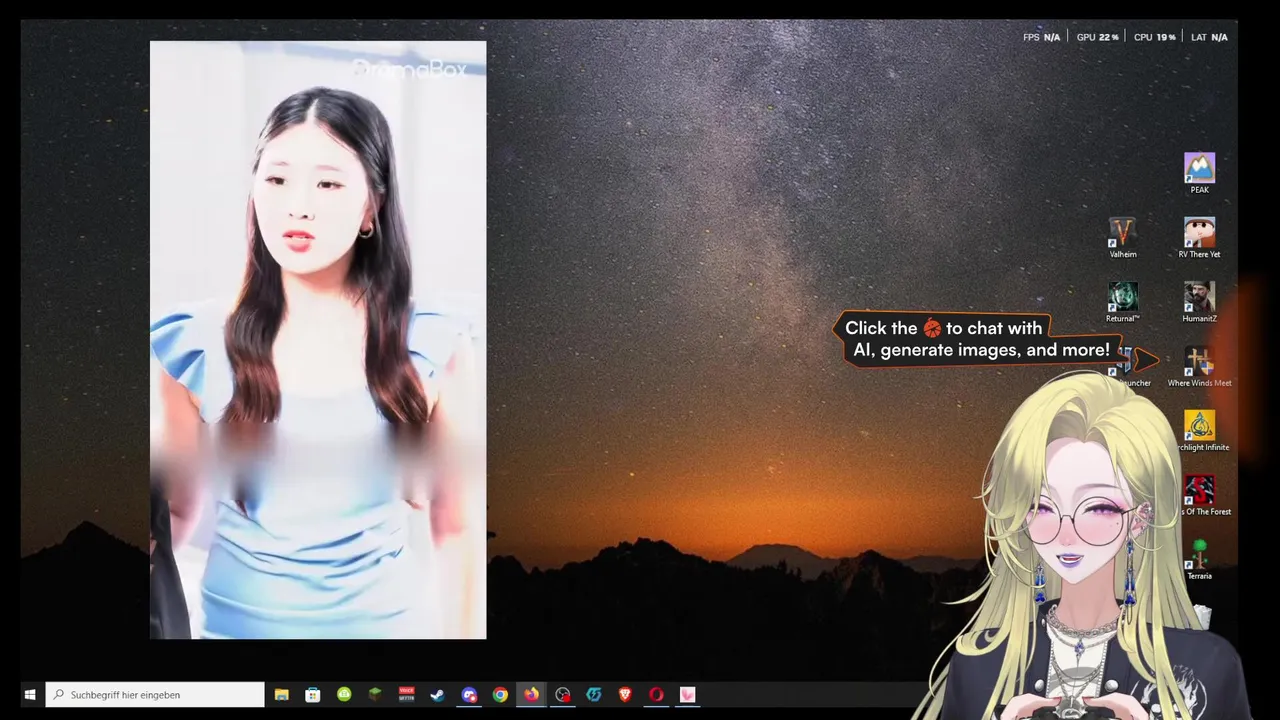Open the red Voice Meter taskbar icon
This screenshot has width=1280, height=720.
[x=407, y=694]
